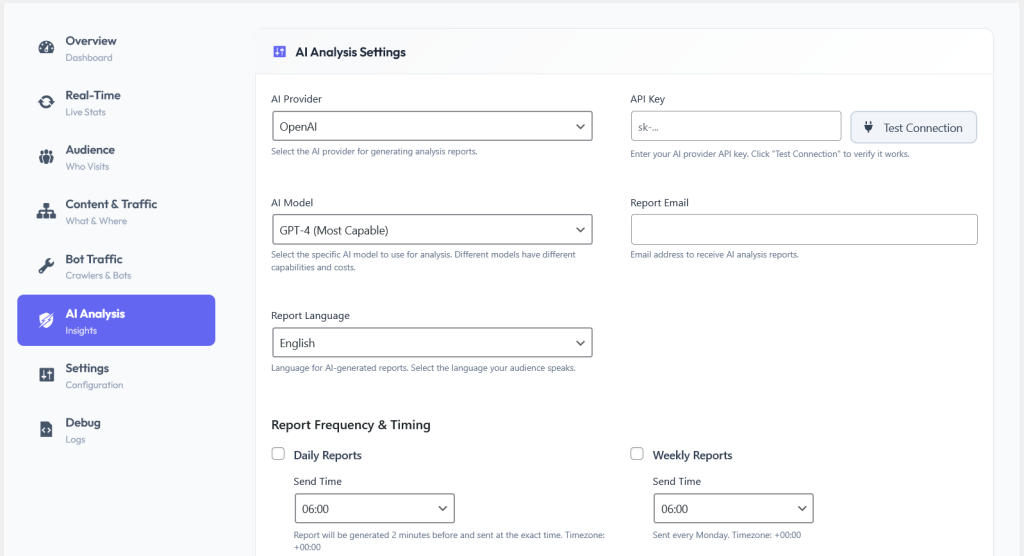Click the Debug code file icon
Viewport: 1024px width, 556px height.
click(x=46, y=429)
